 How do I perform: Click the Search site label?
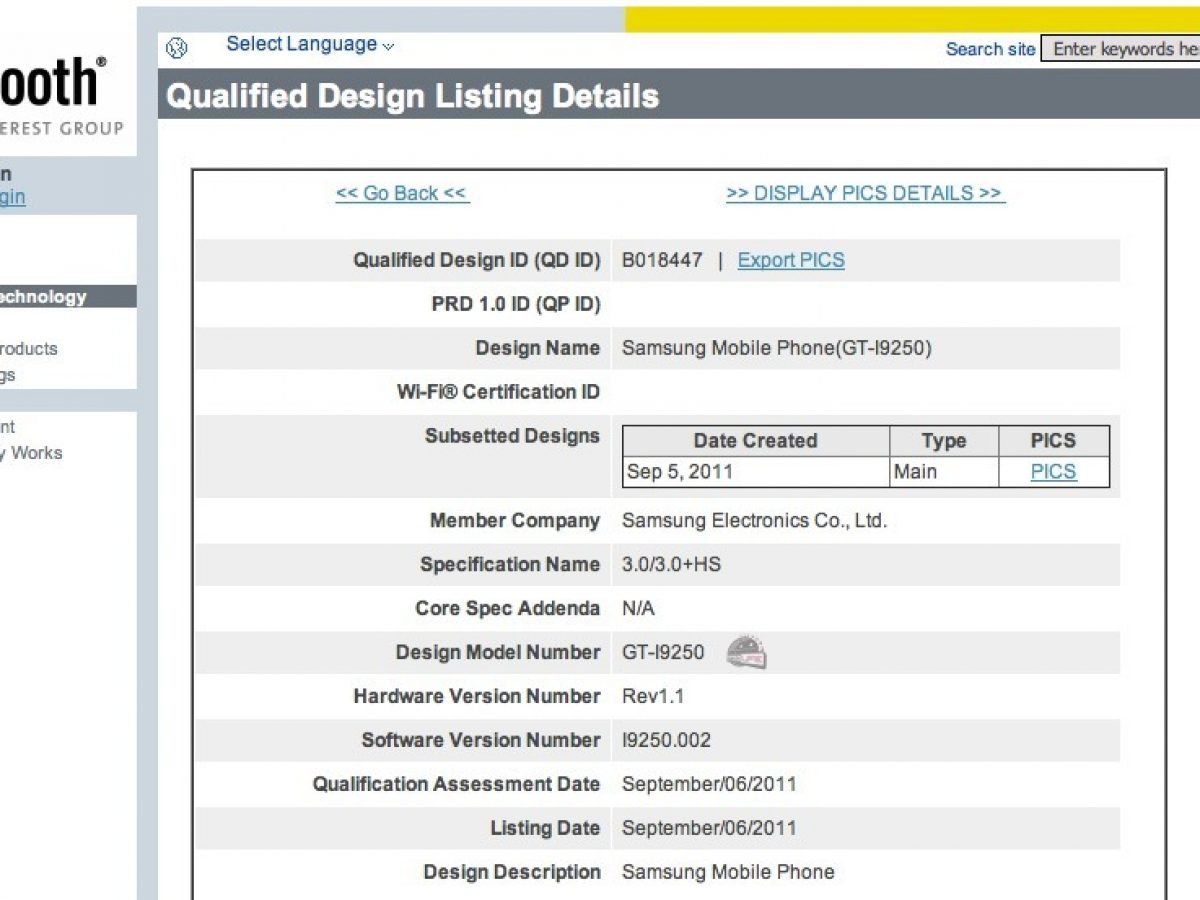click(990, 49)
